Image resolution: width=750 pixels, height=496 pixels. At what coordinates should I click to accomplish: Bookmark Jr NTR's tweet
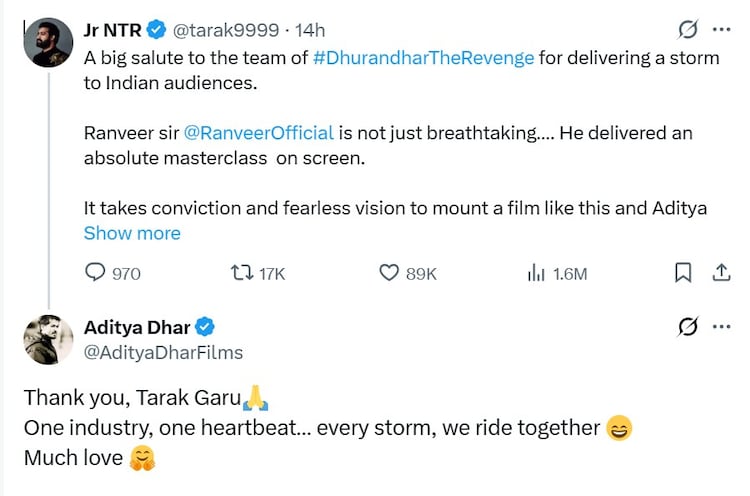coord(683,273)
